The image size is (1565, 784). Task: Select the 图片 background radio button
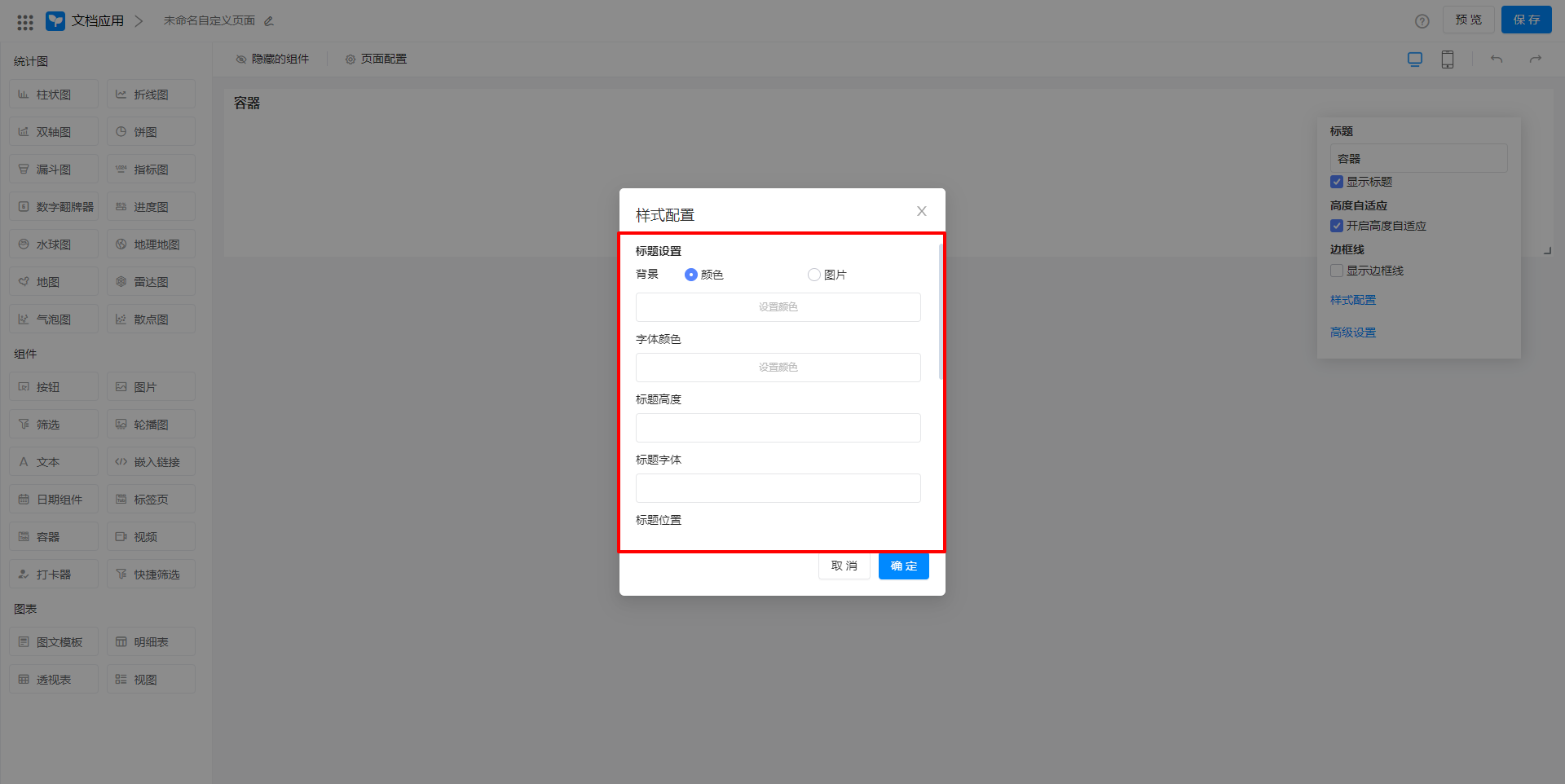[813, 275]
